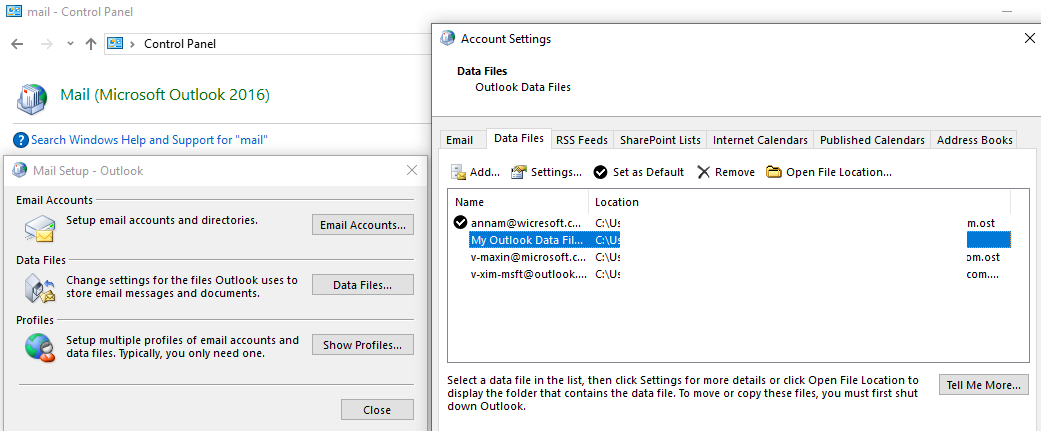
Task: Click the address bar breadcrumb chevron
Action: (132, 44)
